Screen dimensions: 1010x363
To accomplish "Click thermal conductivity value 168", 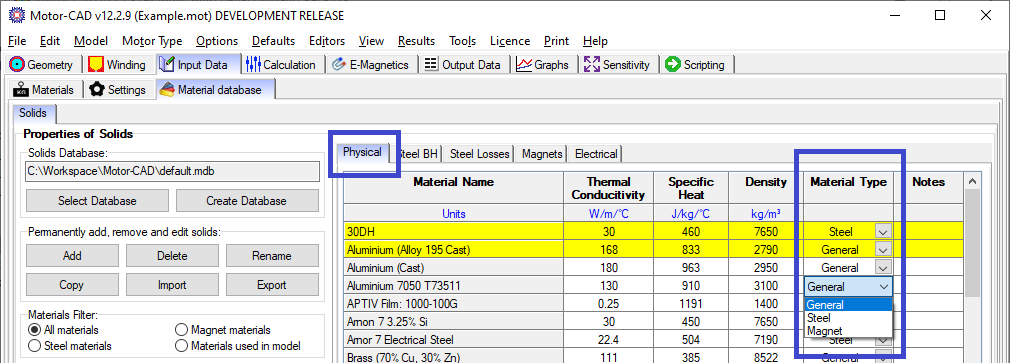I will 608,249.
